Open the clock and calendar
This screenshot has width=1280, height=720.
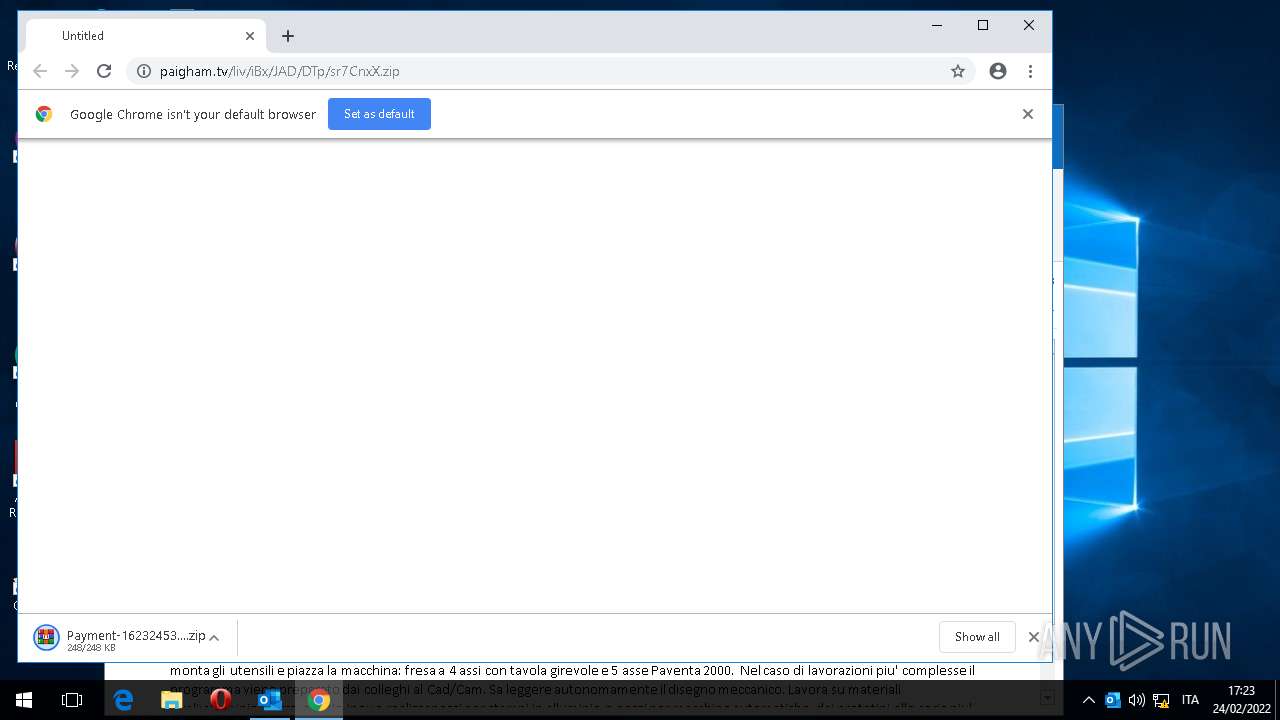pos(1241,700)
